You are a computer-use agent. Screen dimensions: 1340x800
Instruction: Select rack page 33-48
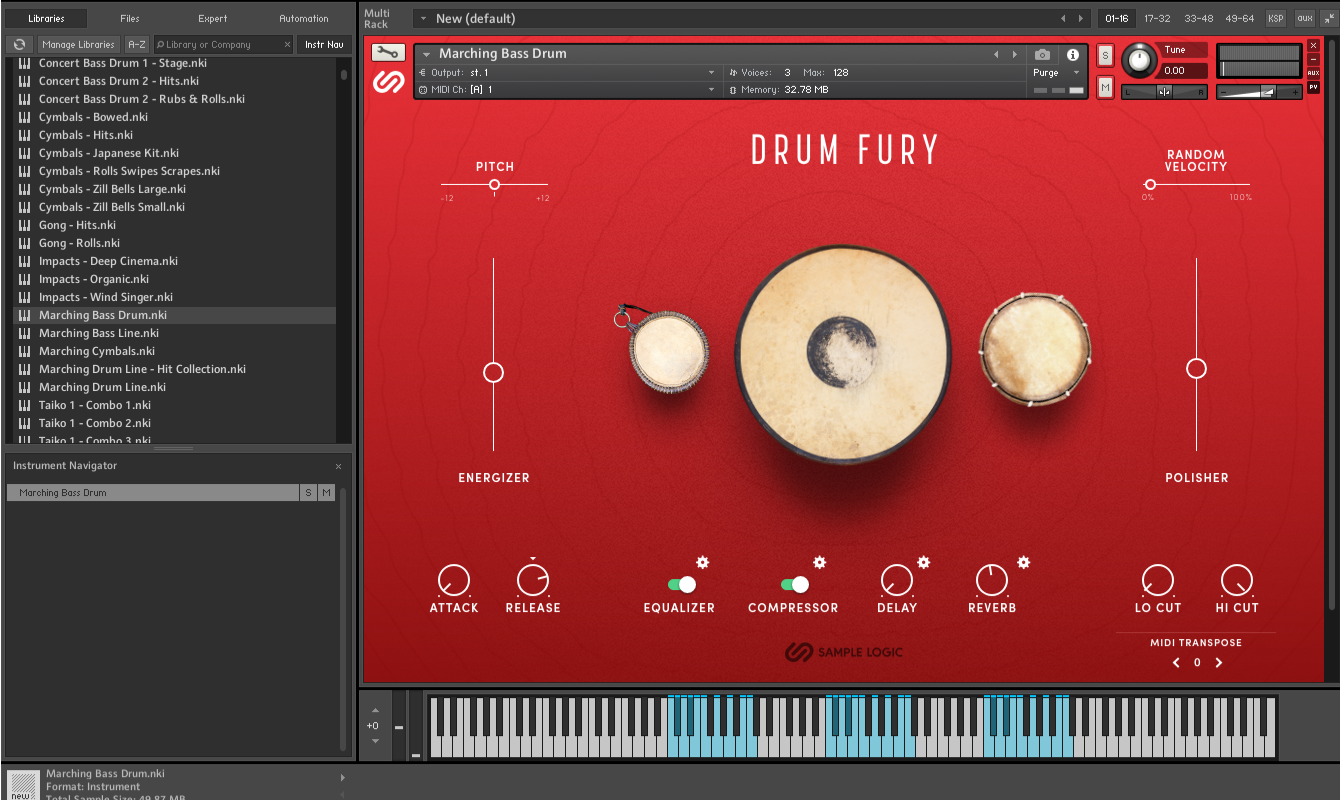pos(1198,19)
